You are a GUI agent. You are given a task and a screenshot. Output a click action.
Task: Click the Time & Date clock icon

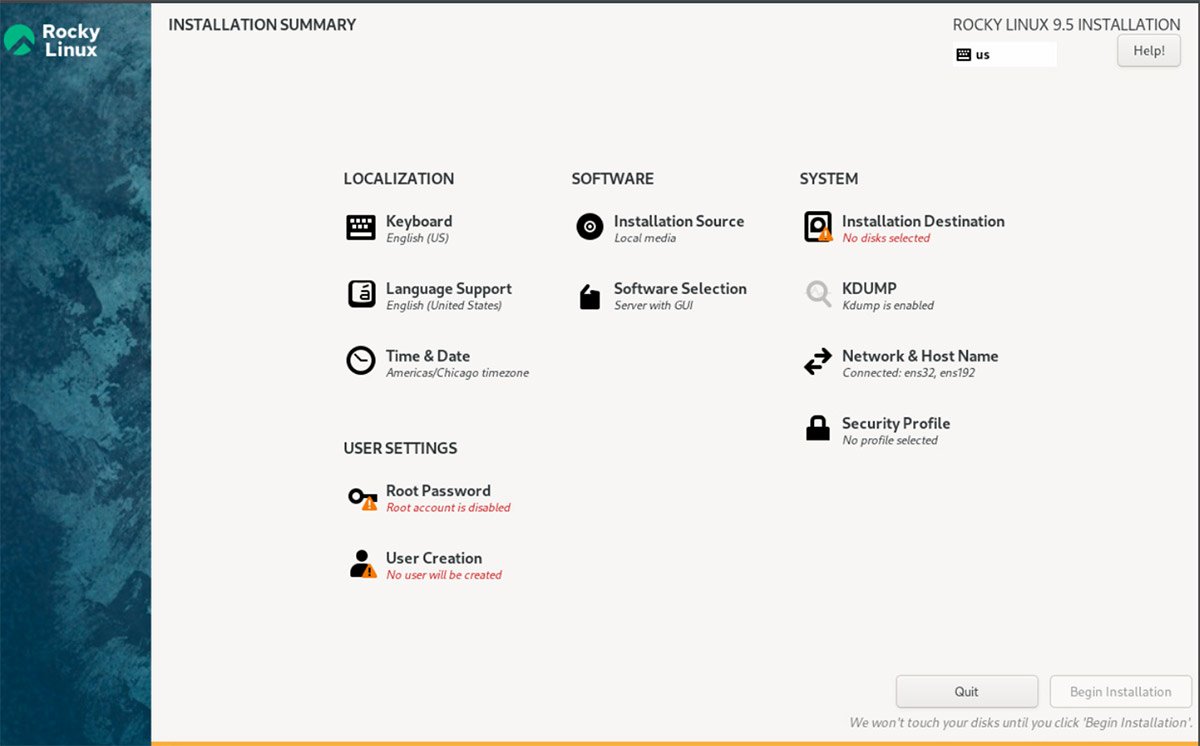pyautogui.click(x=361, y=361)
